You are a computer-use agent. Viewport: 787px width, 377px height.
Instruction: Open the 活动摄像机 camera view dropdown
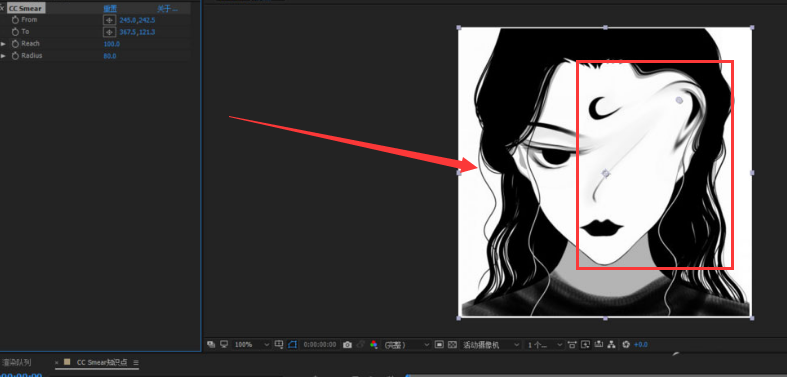pos(491,345)
